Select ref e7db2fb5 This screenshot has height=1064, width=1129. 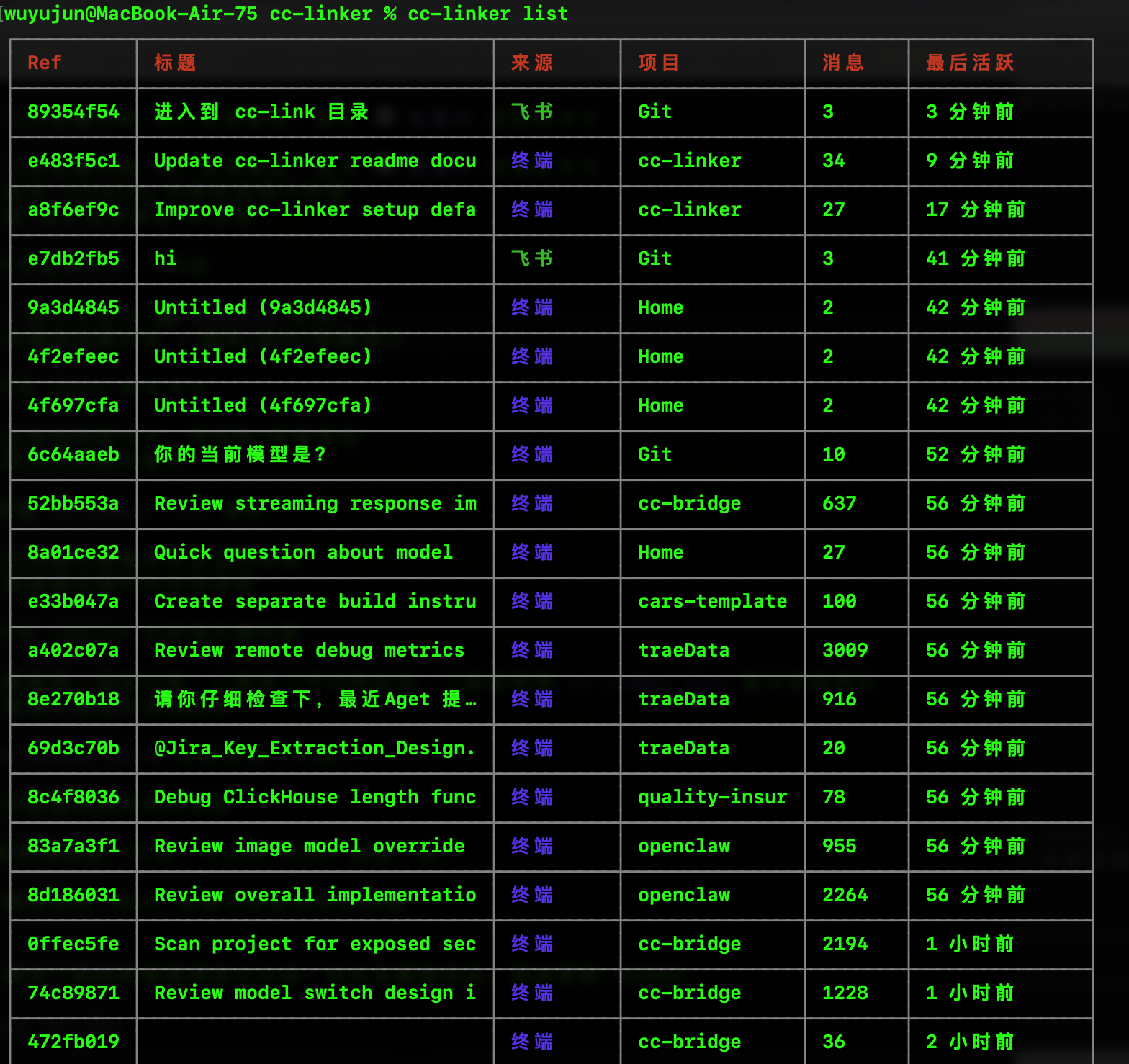point(73,259)
